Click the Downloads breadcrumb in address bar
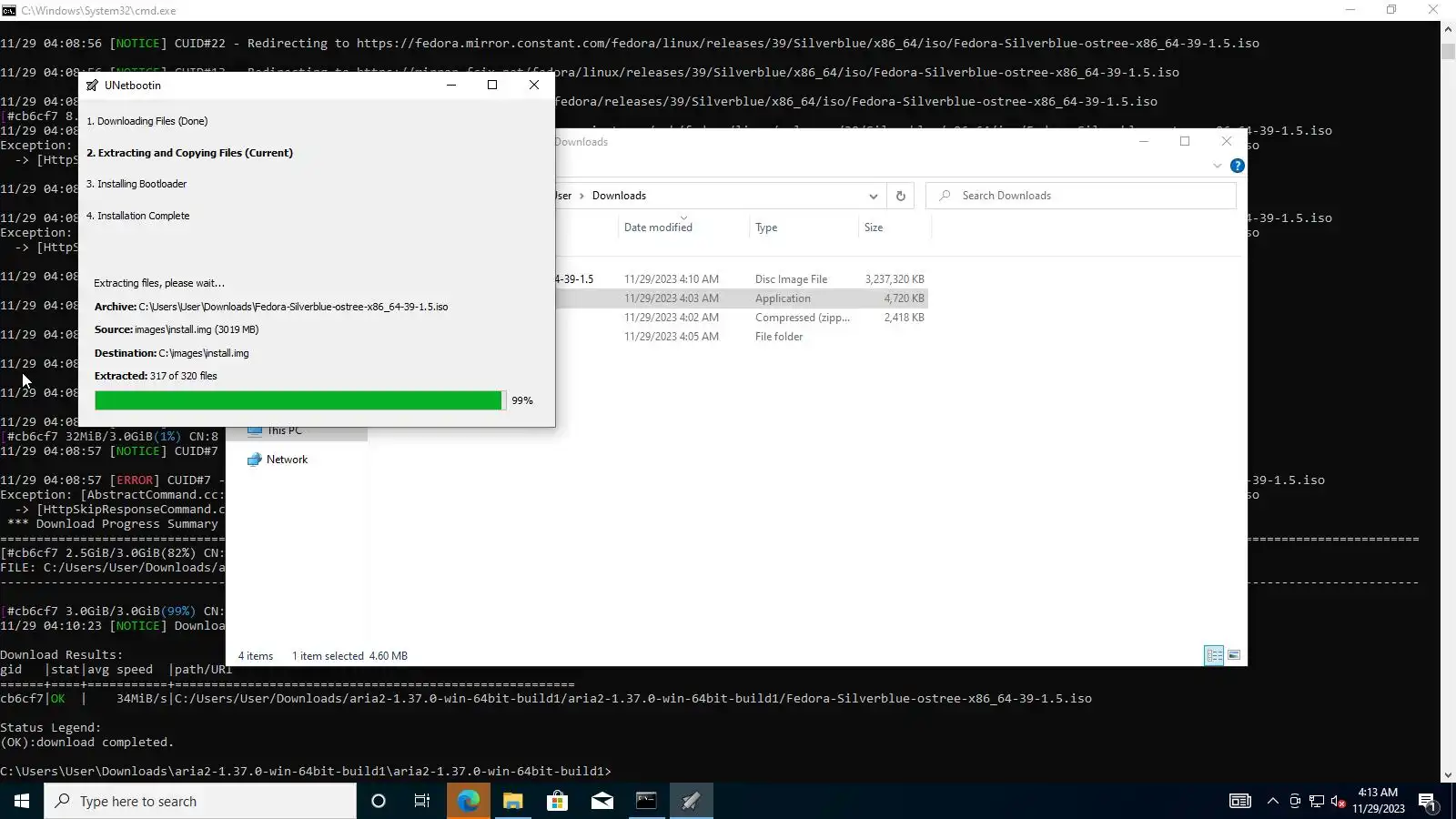Screen dimensions: 1456x819 [x=619, y=196]
